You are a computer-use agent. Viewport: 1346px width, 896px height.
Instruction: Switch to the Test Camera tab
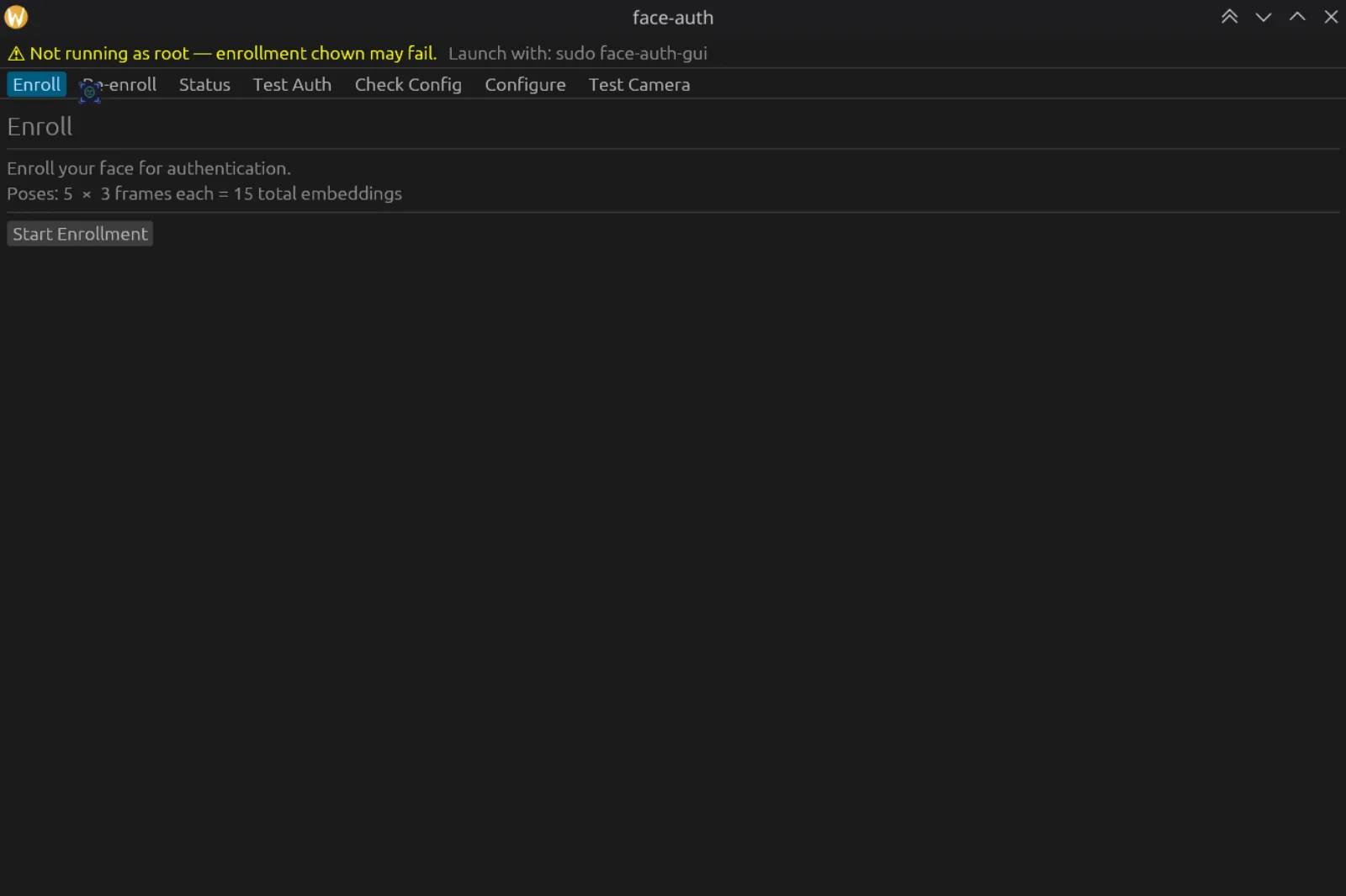click(639, 85)
